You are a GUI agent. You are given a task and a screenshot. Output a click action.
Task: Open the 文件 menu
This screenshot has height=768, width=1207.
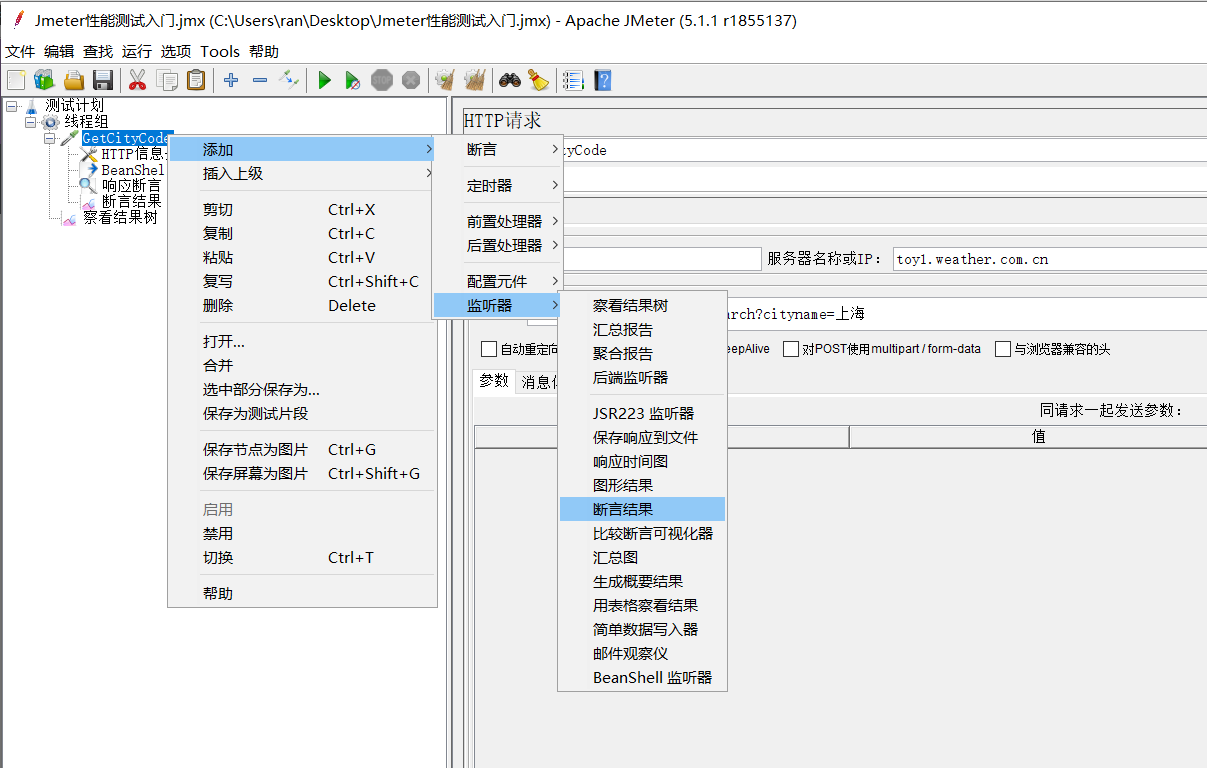coord(20,52)
